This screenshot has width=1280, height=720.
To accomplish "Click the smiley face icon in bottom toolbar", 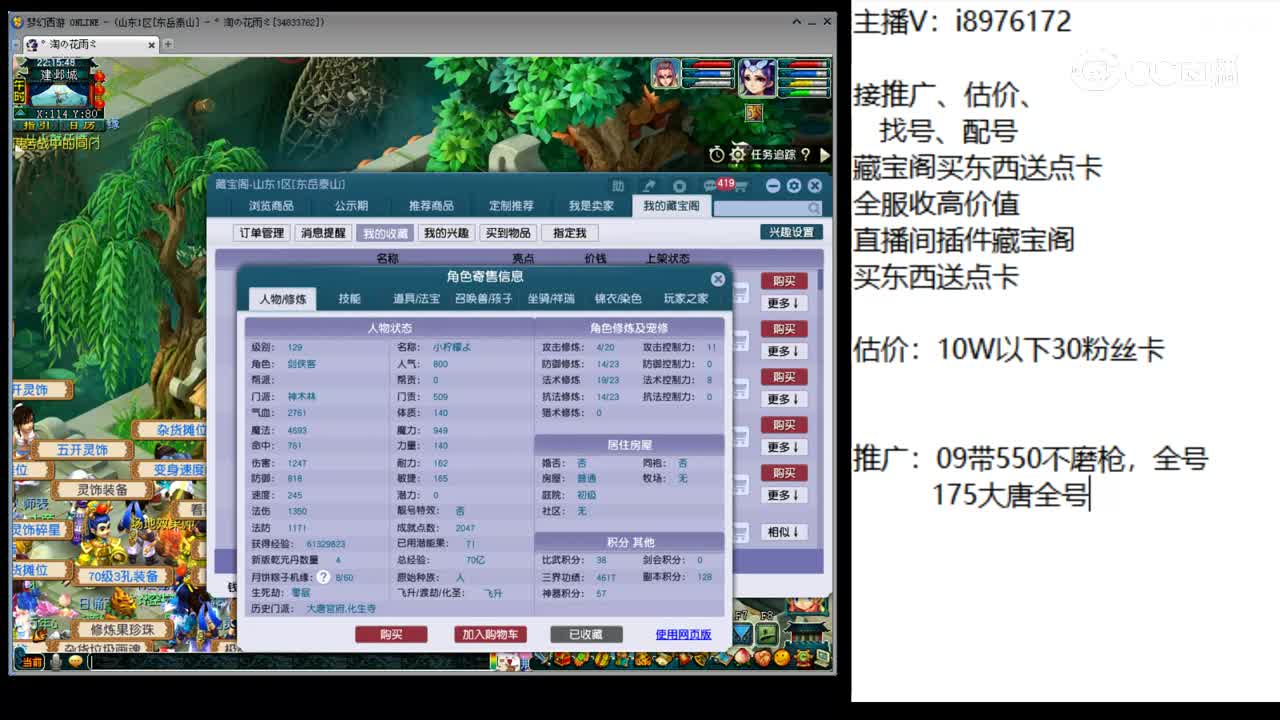I will click(x=781, y=659).
